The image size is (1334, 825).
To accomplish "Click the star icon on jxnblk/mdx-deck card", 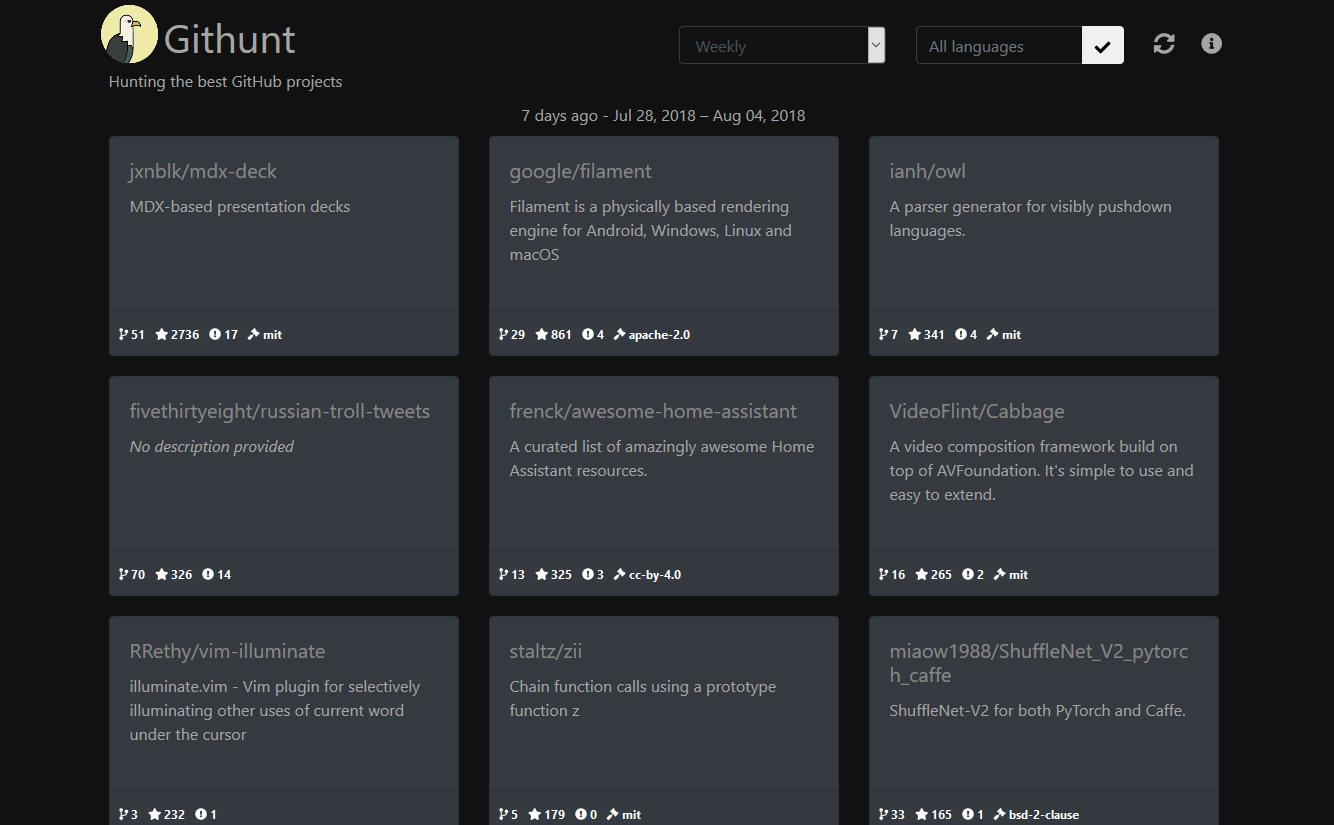I will coord(162,335).
